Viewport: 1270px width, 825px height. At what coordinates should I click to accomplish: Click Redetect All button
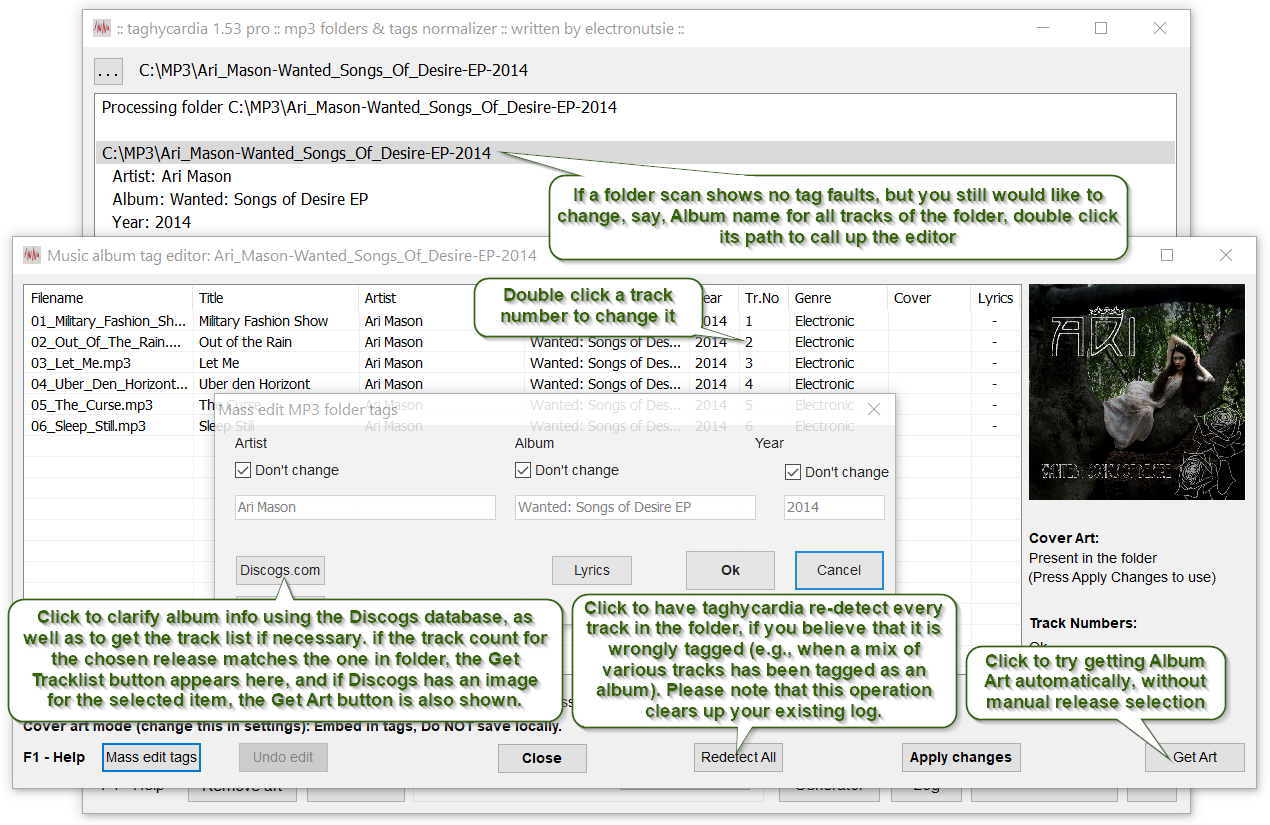click(738, 757)
